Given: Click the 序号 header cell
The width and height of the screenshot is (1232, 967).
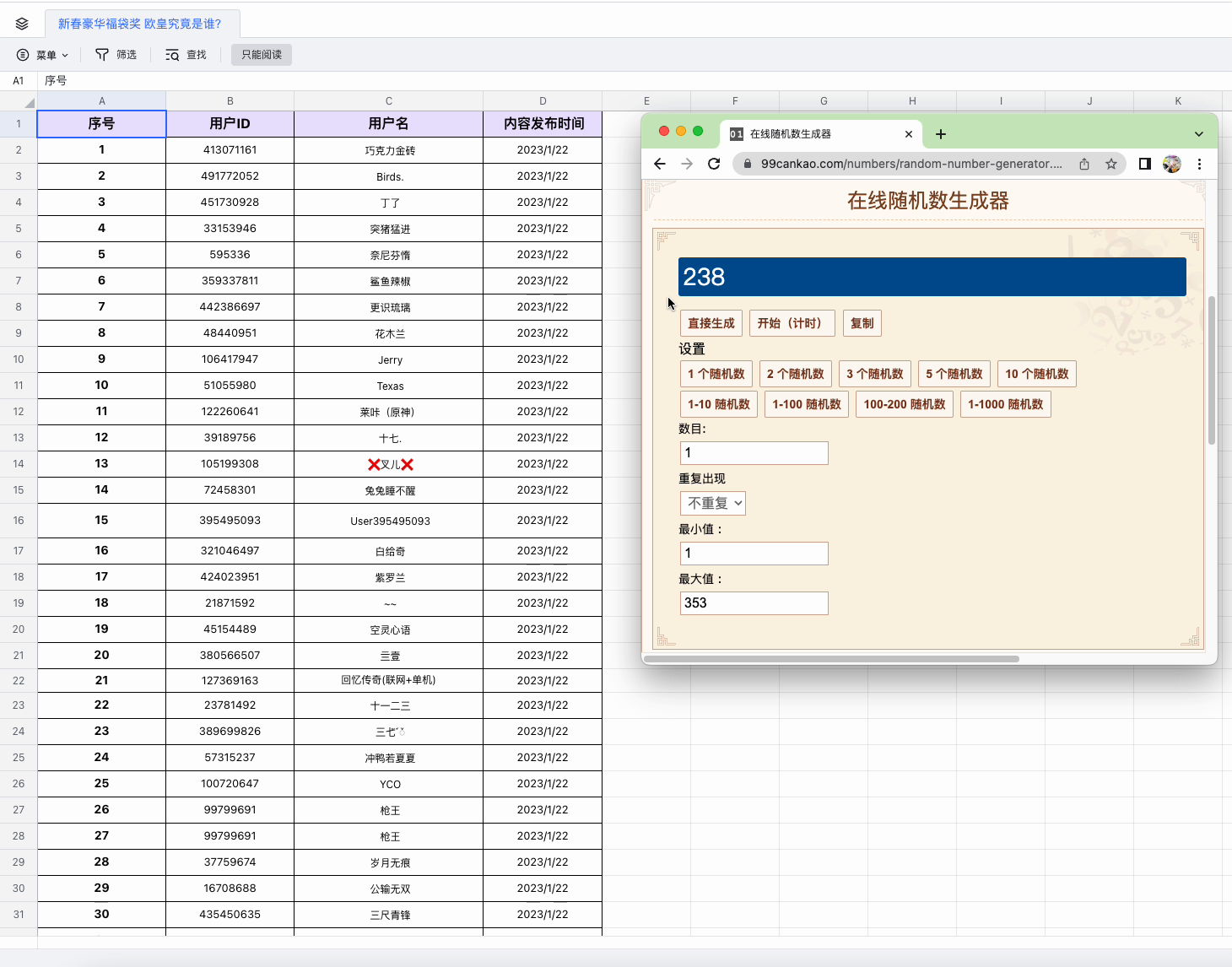Looking at the screenshot, I should coord(102,124).
